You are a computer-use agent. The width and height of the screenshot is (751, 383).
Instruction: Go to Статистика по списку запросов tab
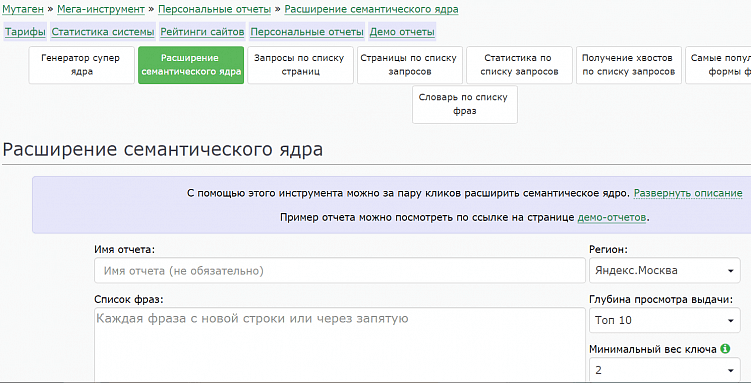pyautogui.click(x=519, y=65)
